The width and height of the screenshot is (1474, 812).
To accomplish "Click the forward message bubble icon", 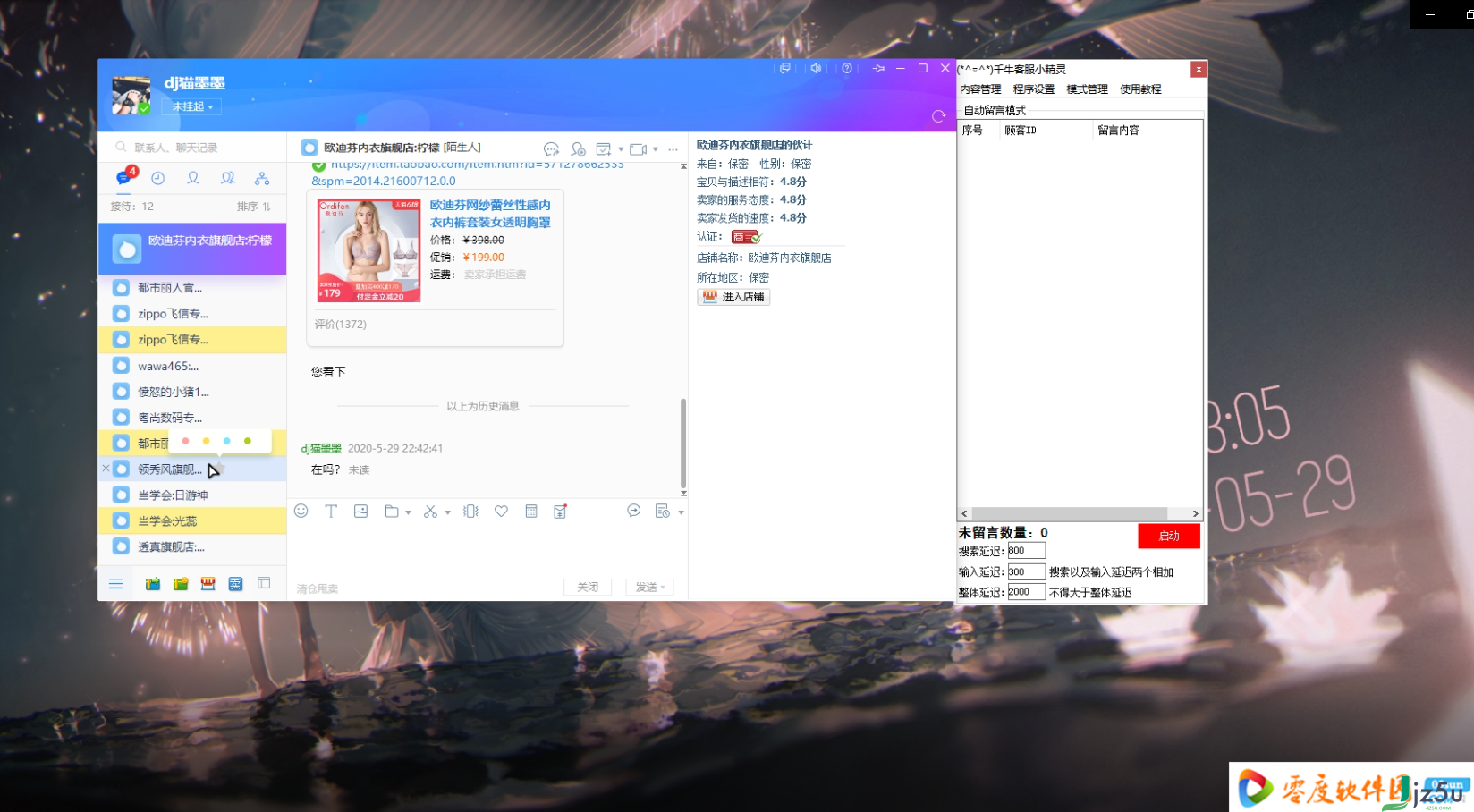I will coord(634,511).
